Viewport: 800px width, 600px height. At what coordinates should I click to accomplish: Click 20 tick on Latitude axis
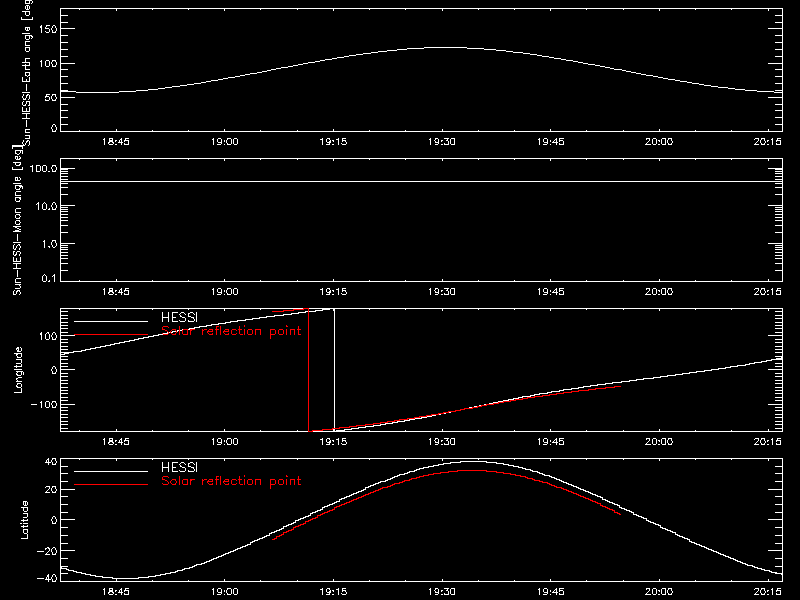pyautogui.click(x=51, y=490)
